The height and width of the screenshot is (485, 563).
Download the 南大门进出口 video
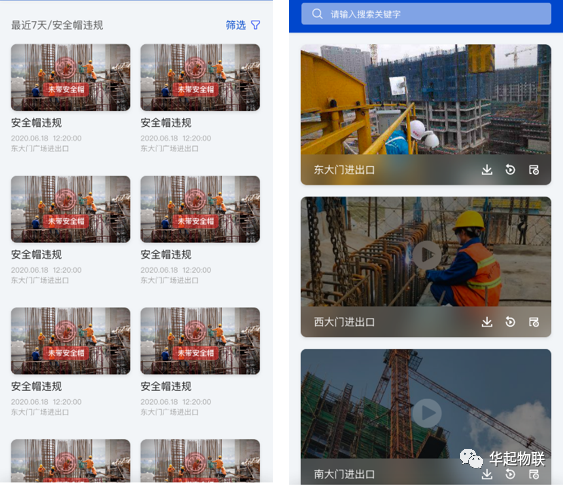pos(487,474)
